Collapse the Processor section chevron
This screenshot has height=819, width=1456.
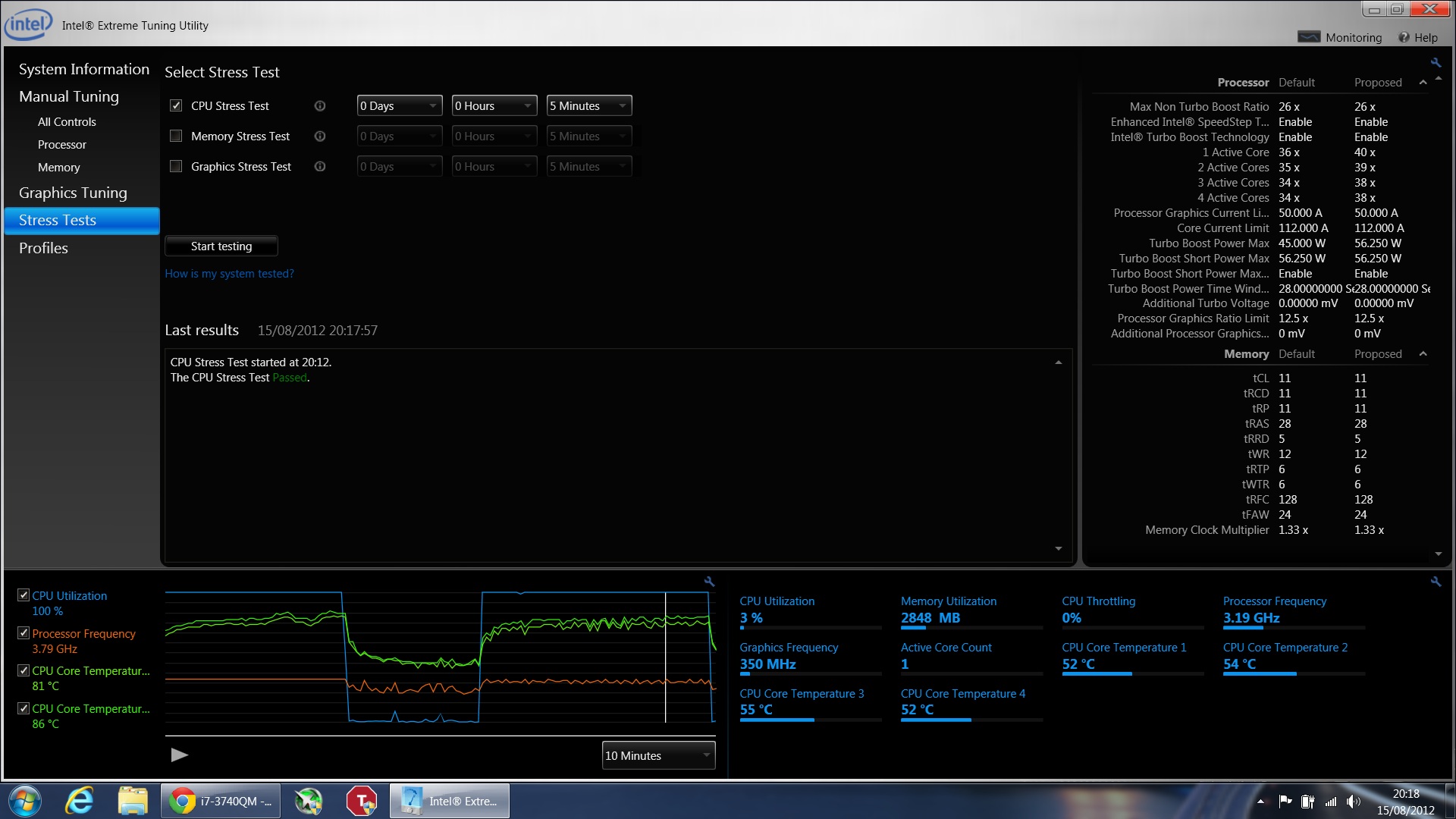tap(1423, 83)
